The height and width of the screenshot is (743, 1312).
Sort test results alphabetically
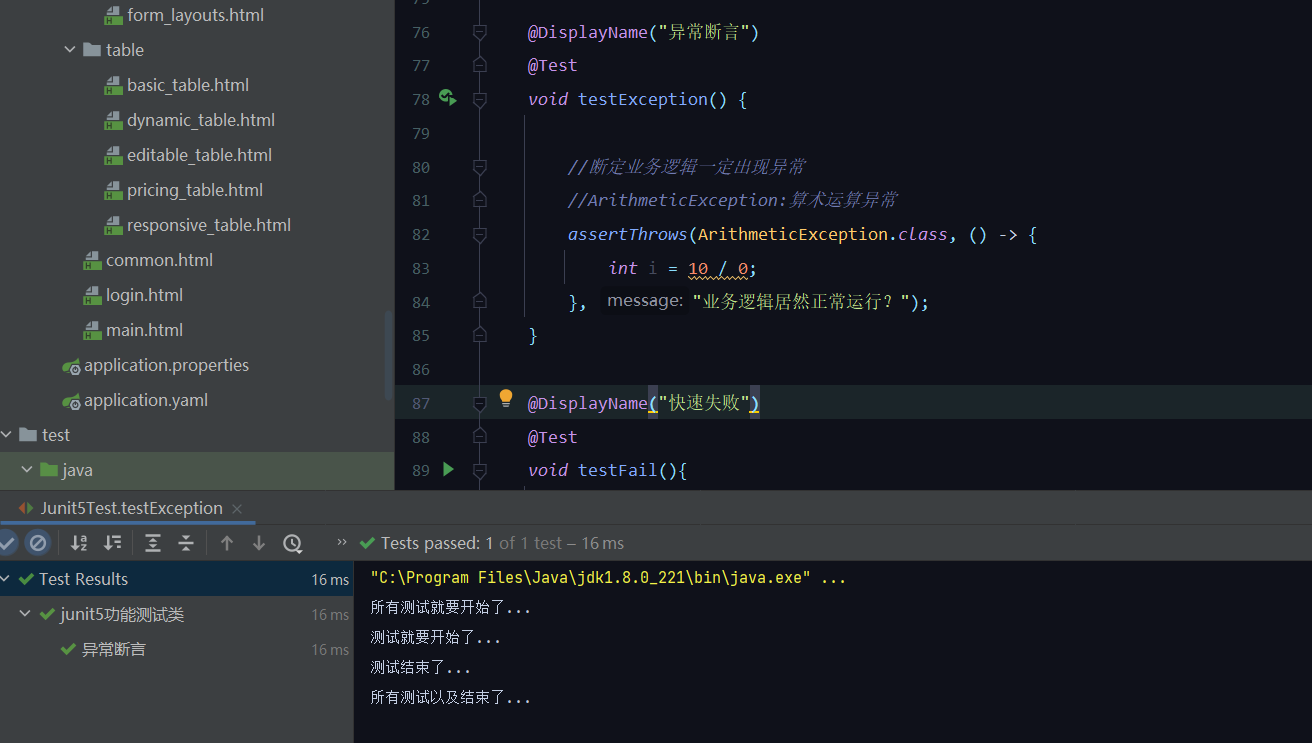pos(79,543)
